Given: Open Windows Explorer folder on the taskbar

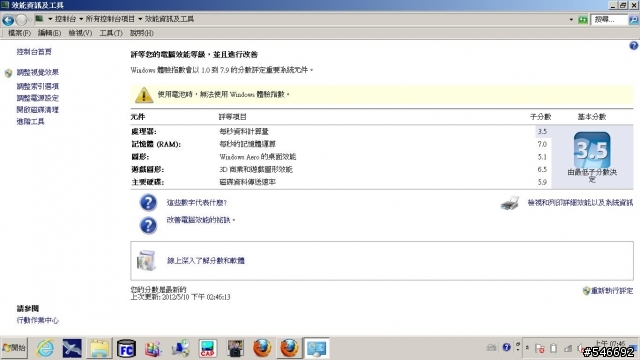Looking at the screenshot, I should [99, 349].
